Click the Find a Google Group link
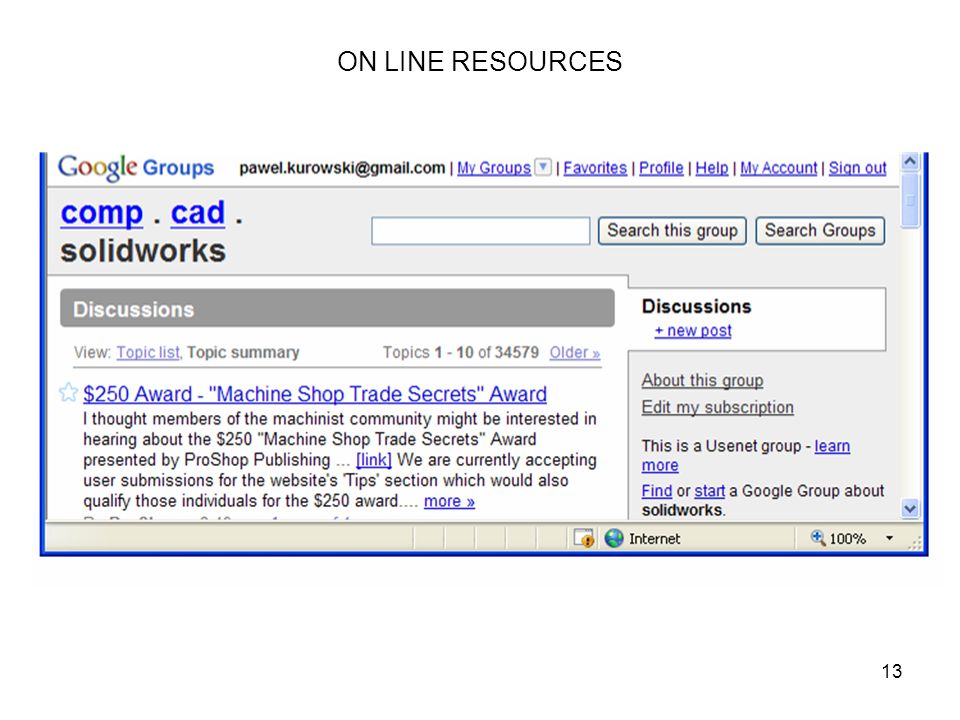The width and height of the screenshot is (960, 720). pos(657,491)
